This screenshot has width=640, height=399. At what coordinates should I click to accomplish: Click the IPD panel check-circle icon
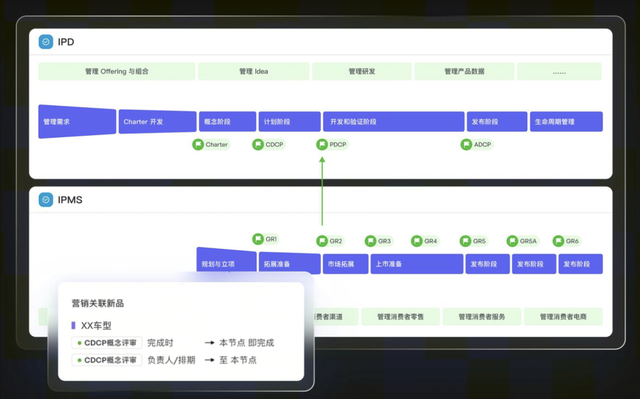(46, 42)
